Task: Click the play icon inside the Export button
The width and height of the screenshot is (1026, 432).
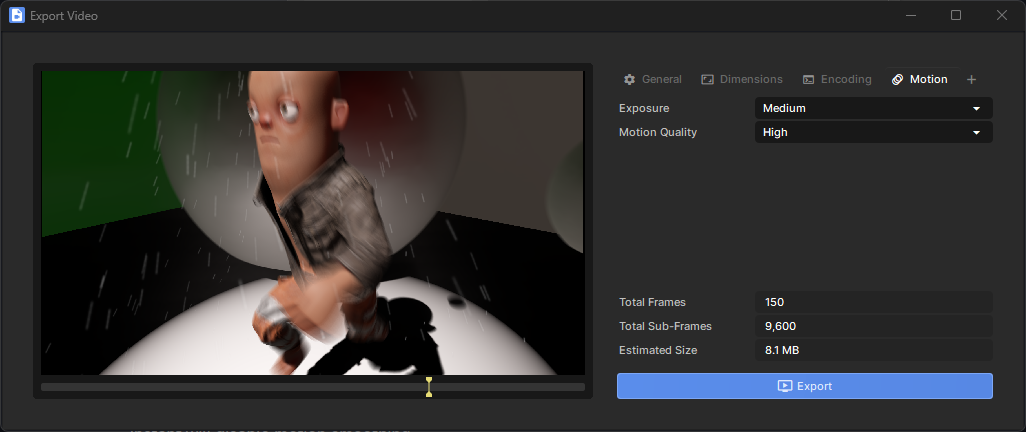Action: coord(785,386)
